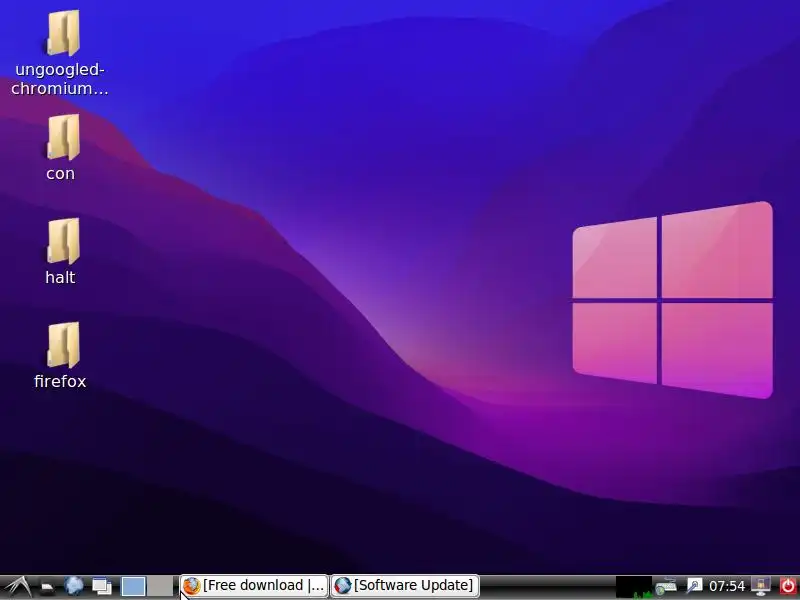The height and width of the screenshot is (600, 800).
Task: Select the con folder icon
Action: pyautogui.click(x=63, y=137)
